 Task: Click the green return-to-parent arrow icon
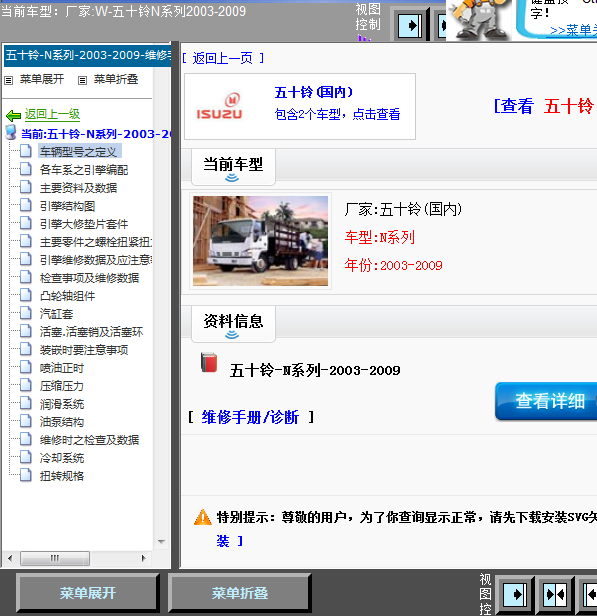coord(14,116)
